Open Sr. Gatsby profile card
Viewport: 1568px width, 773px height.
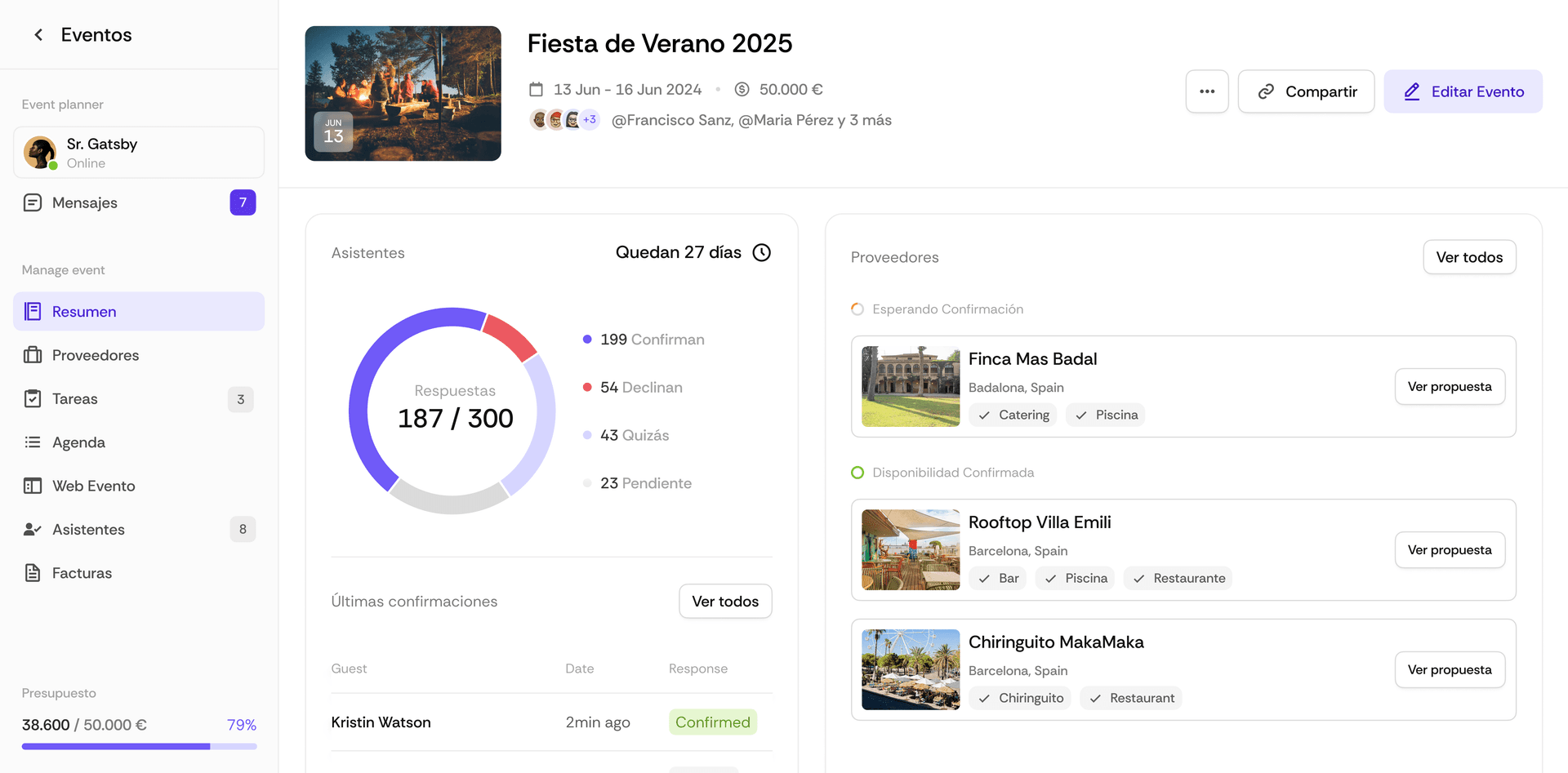139,153
